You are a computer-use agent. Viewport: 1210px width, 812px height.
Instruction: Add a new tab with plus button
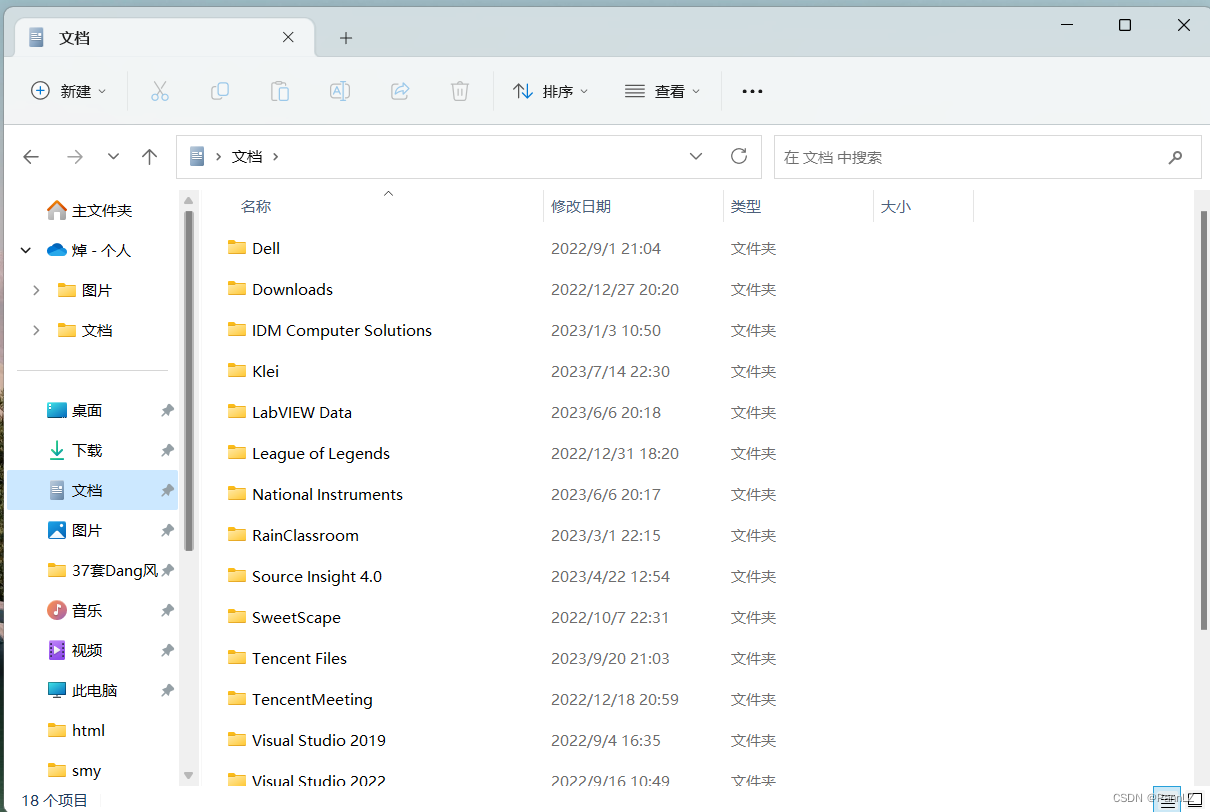[346, 38]
